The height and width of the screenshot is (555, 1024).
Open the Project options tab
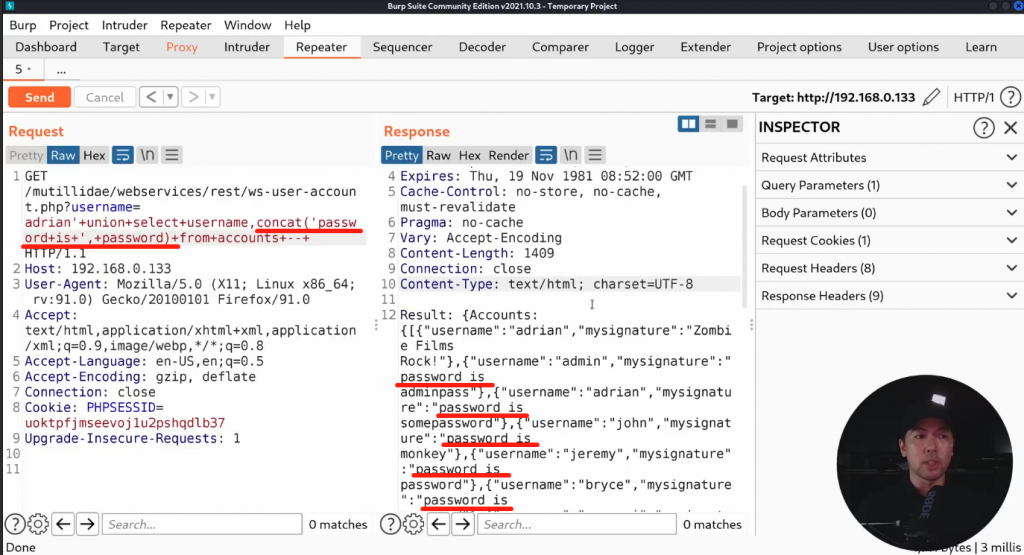(799, 48)
